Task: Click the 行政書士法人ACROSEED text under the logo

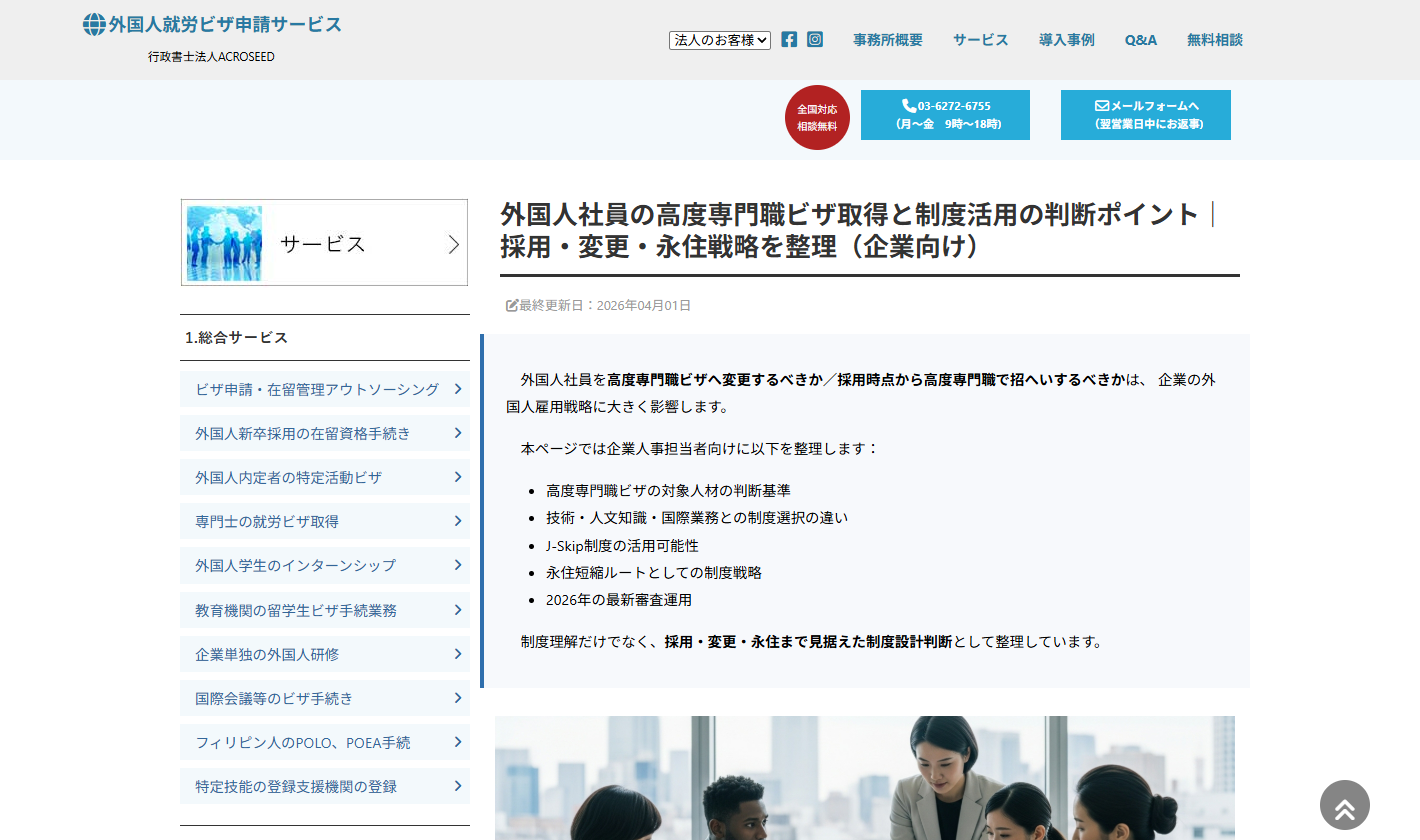Action: pyautogui.click(x=213, y=57)
